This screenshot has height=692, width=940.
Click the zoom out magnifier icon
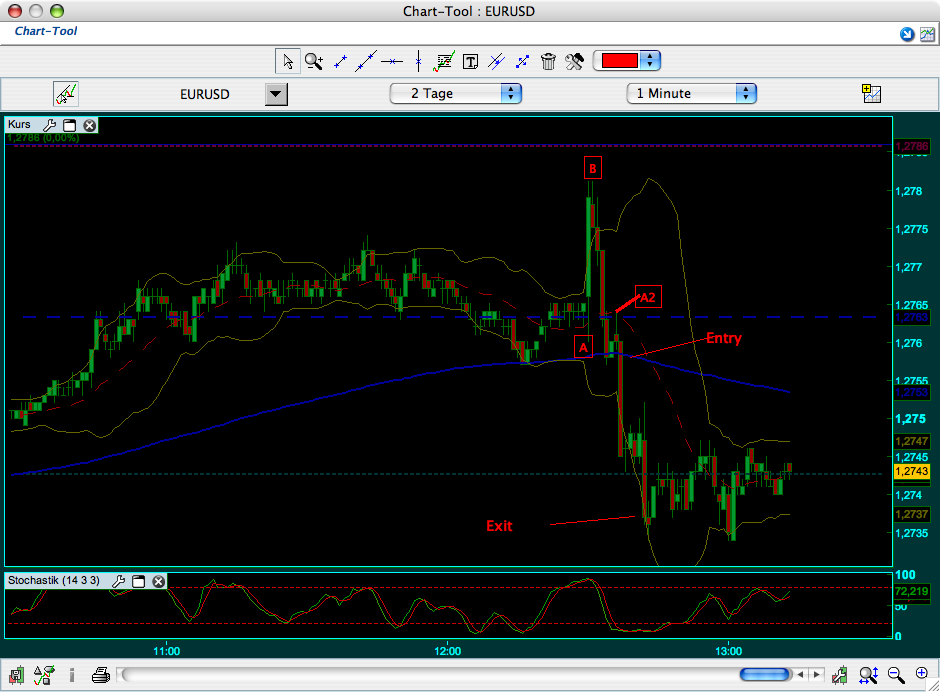896,675
